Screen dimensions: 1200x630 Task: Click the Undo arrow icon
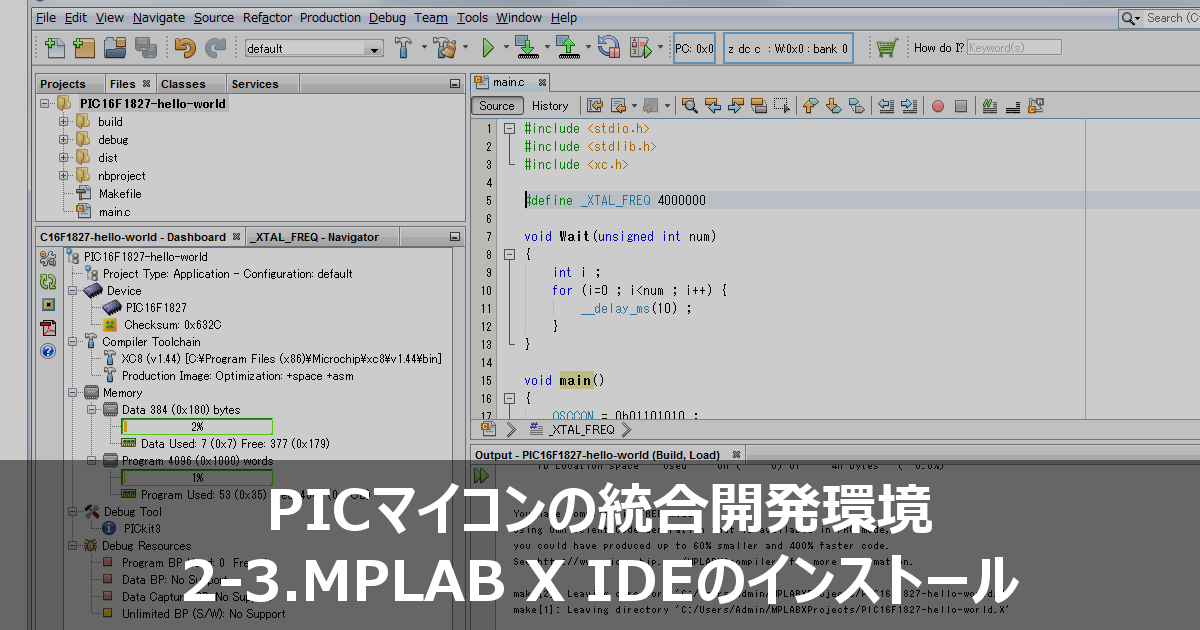[185, 47]
